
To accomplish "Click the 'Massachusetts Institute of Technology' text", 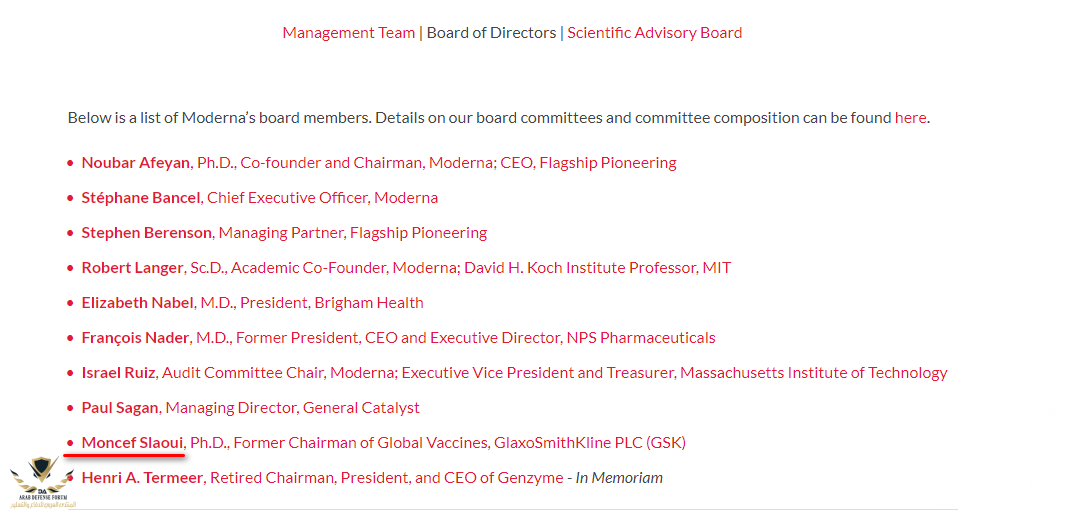I will 814,373.
